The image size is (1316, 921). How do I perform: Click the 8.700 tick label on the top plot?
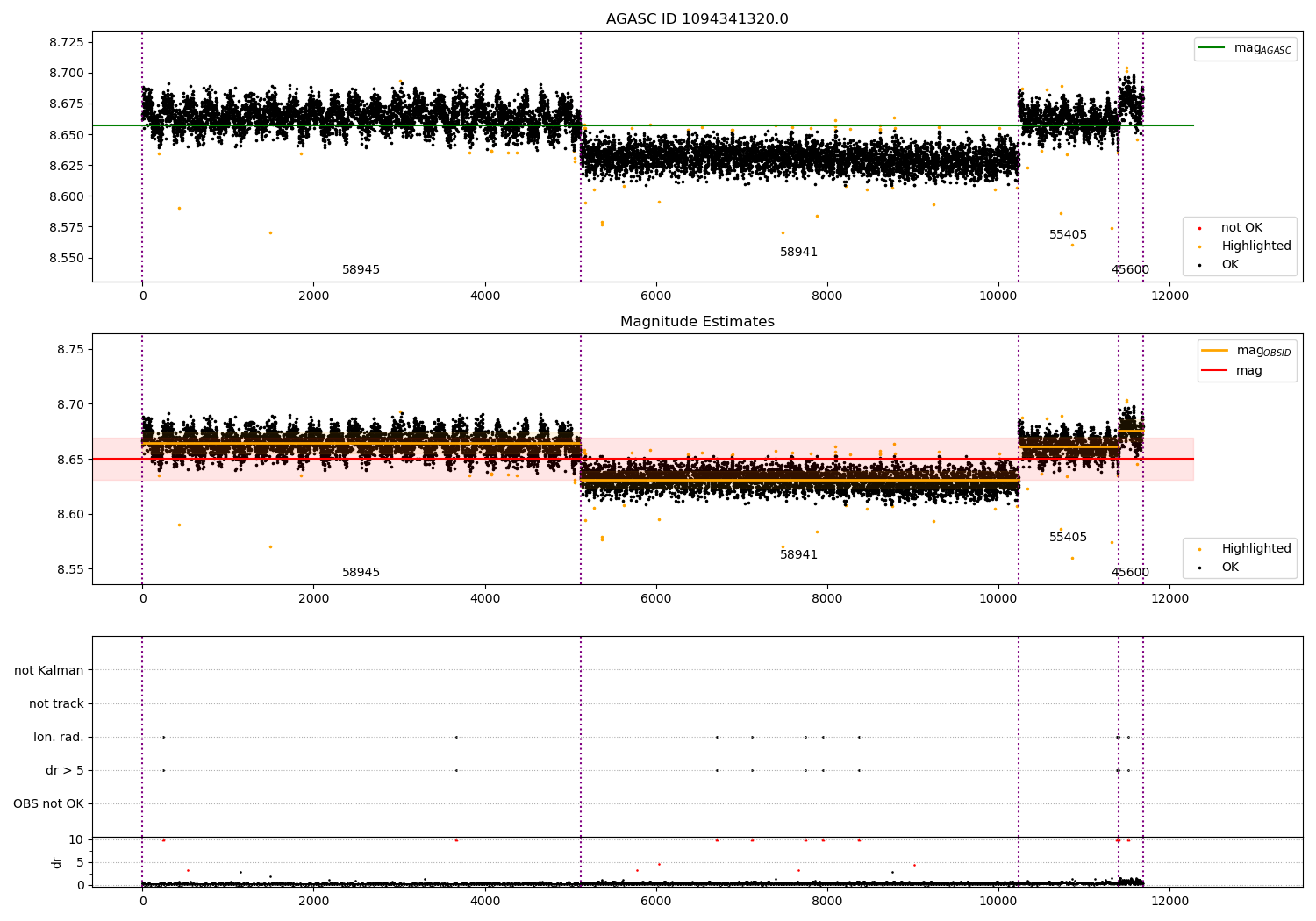[x=67, y=73]
